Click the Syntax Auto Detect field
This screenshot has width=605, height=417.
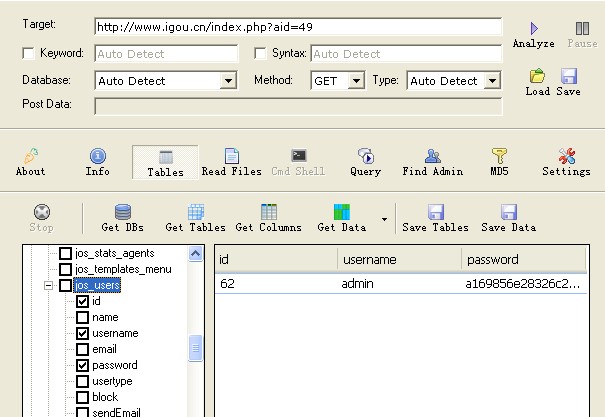[x=406, y=54]
